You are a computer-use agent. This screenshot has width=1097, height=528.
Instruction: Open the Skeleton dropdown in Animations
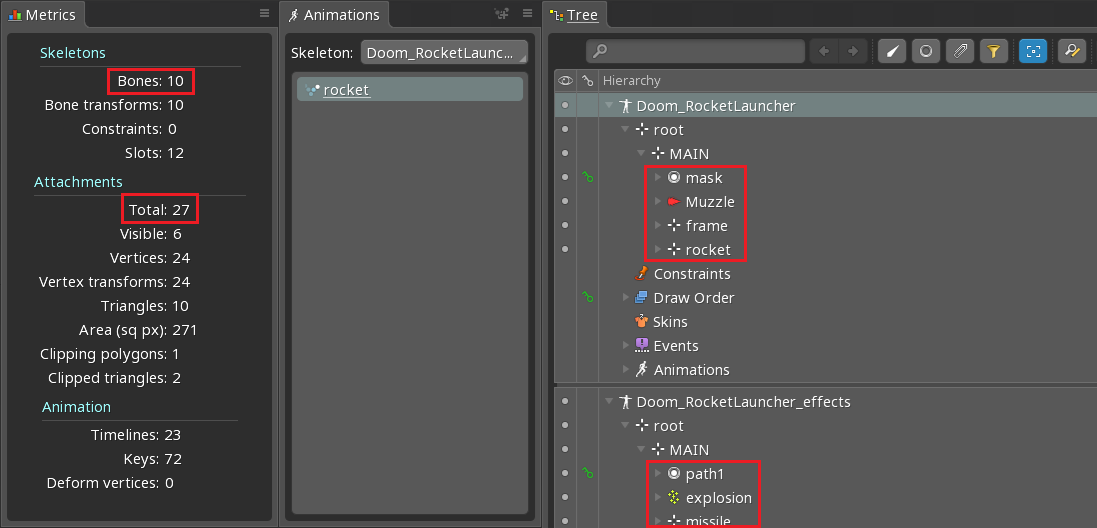tap(444, 52)
